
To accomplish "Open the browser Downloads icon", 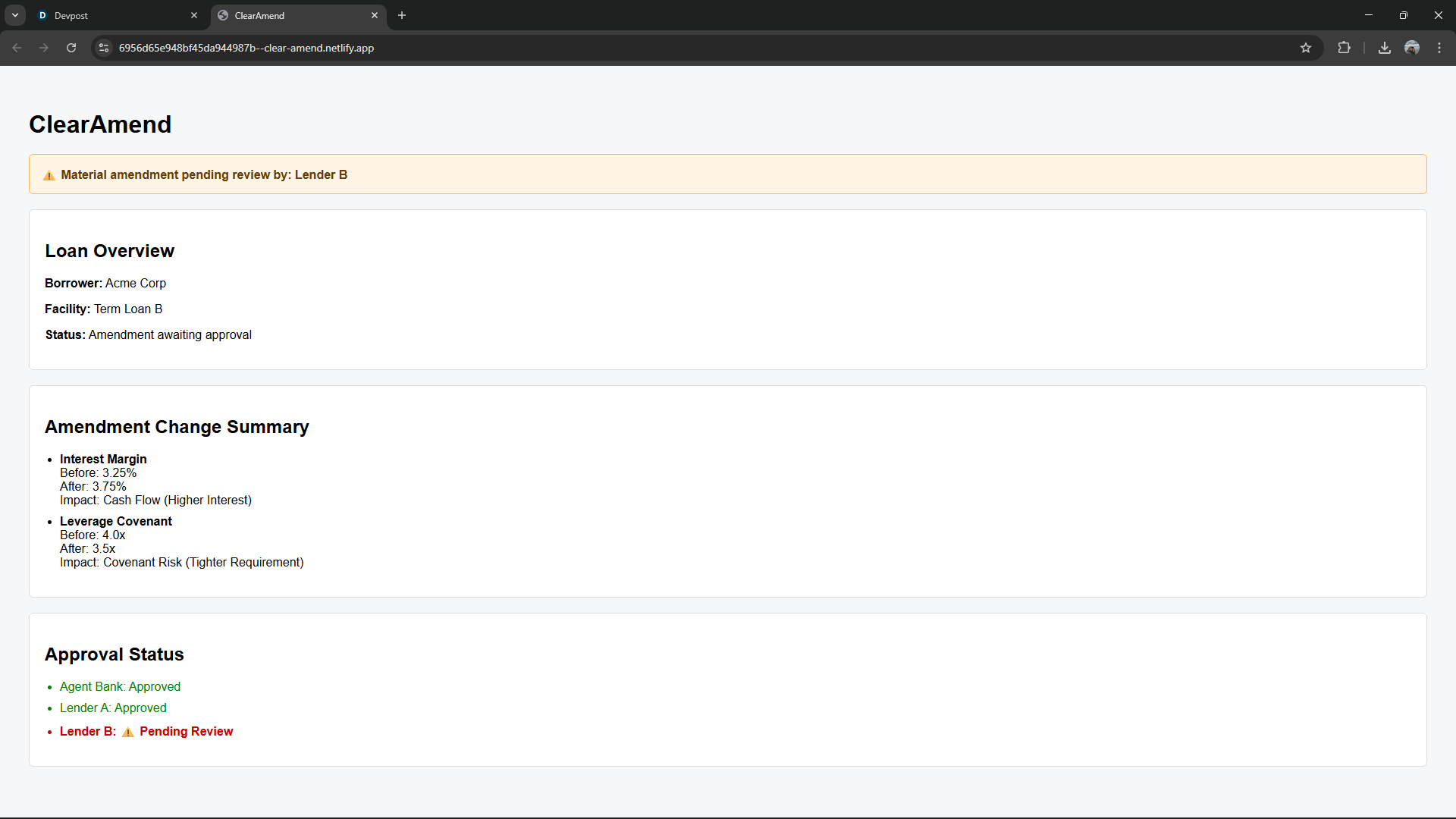I will click(x=1385, y=48).
